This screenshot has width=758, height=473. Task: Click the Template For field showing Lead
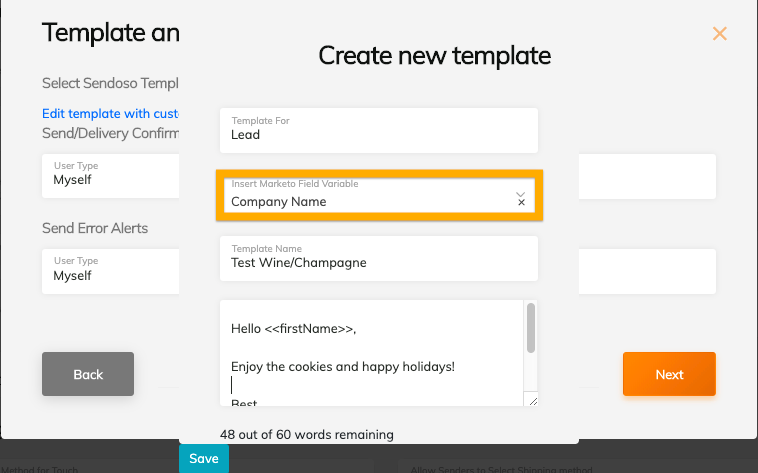(x=378, y=129)
